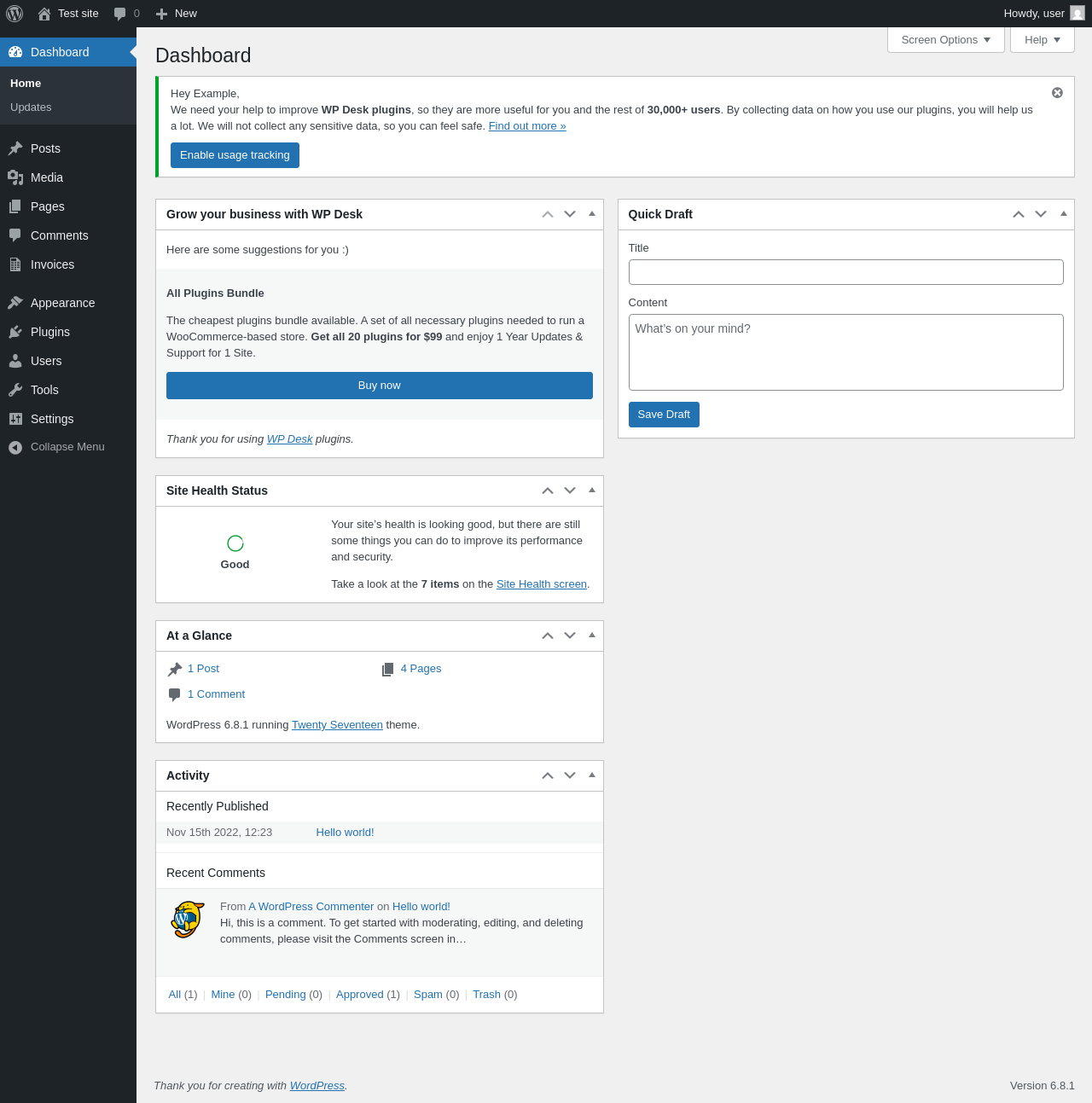Toggle the Quick Draft panel
This screenshot has width=1092, height=1103.
pyautogui.click(x=1064, y=214)
